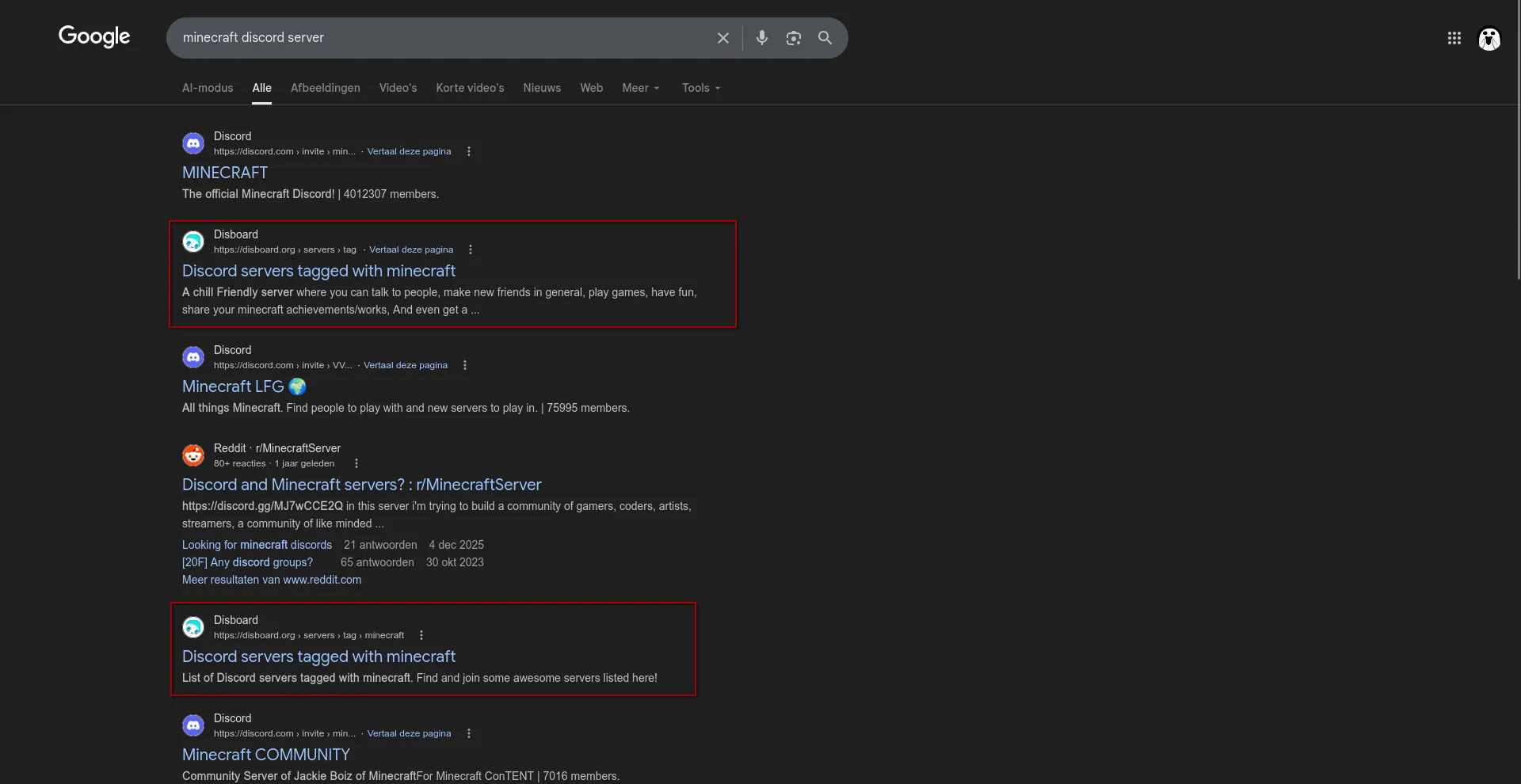The height and width of the screenshot is (784, 1521).
Task: Clear the search query with the X icon
Action: coord(723,37)
